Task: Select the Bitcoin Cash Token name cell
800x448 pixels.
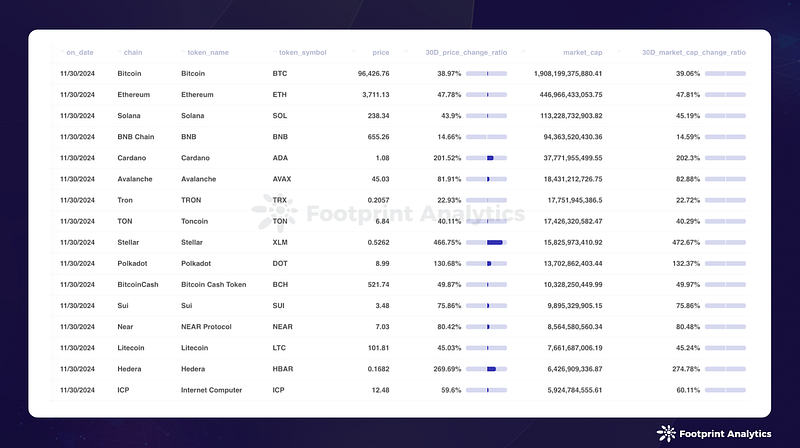Action: (x=213, y=285)
